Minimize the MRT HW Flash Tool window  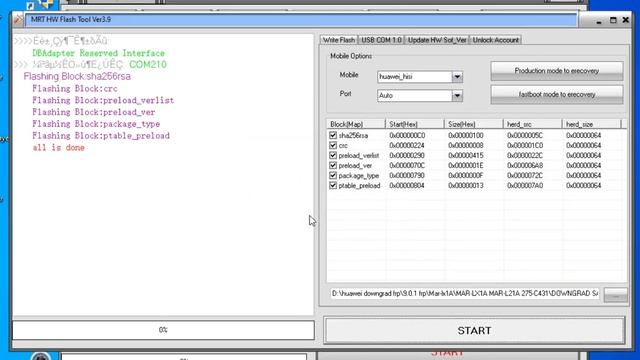point(599,20)
